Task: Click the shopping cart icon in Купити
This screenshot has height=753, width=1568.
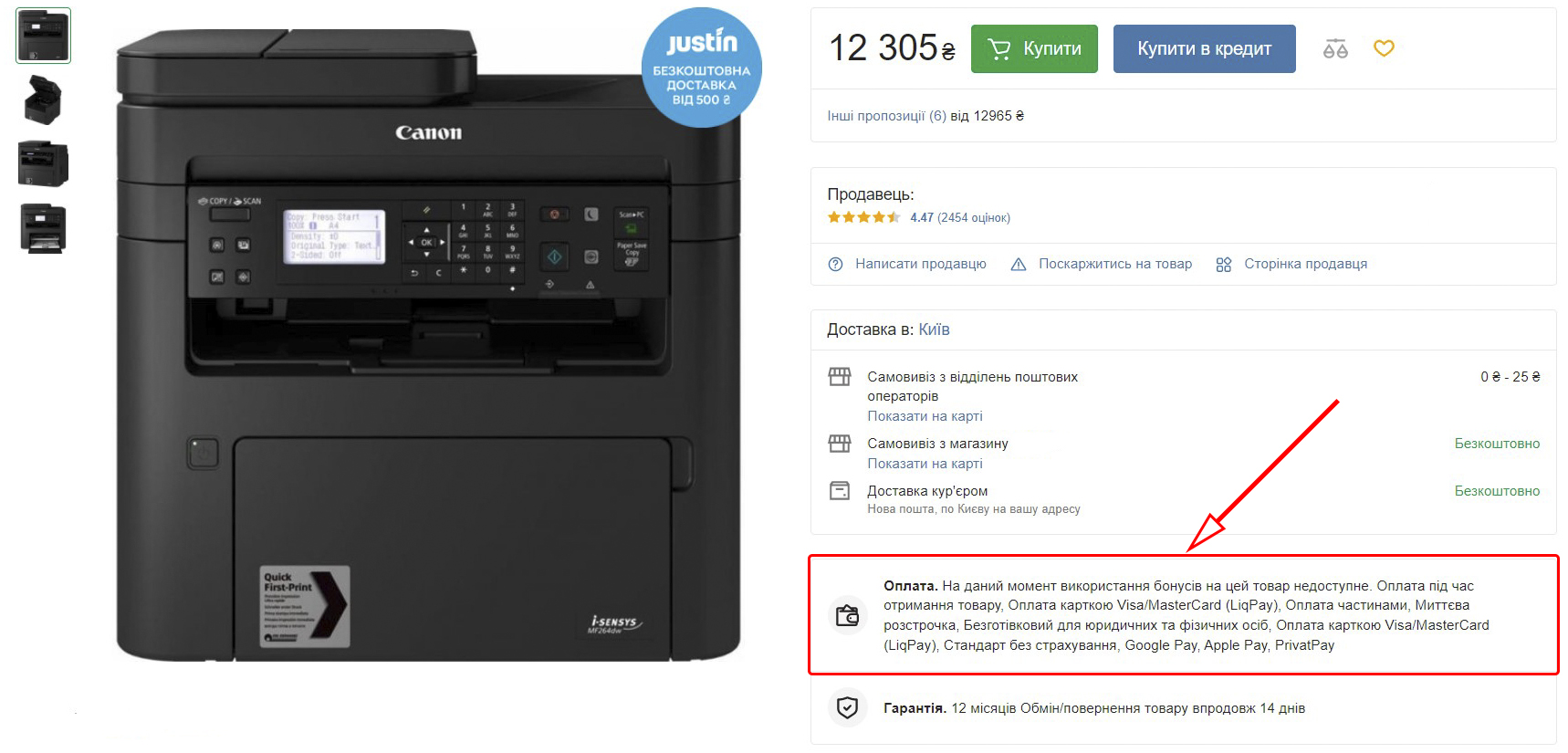Action: 999,49
